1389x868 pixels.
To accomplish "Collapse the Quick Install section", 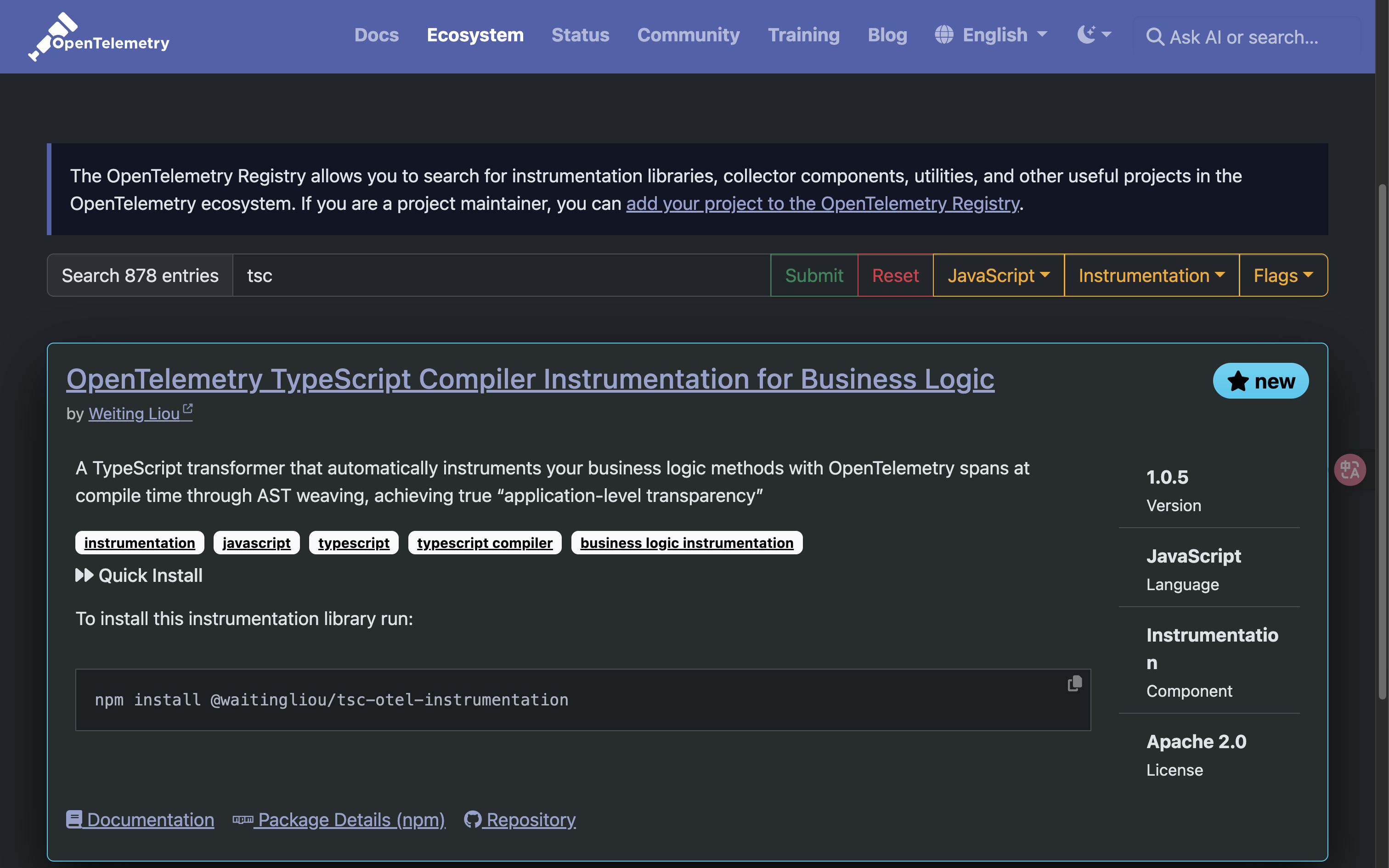I will [x=140, y=575].
